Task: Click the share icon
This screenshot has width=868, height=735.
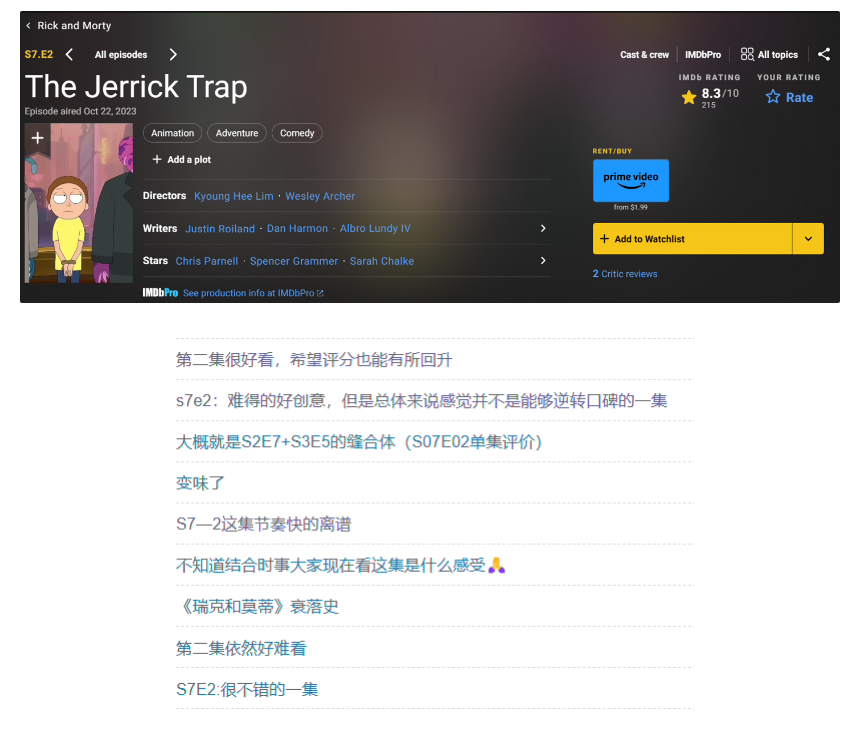Action: tap(824, 54)
